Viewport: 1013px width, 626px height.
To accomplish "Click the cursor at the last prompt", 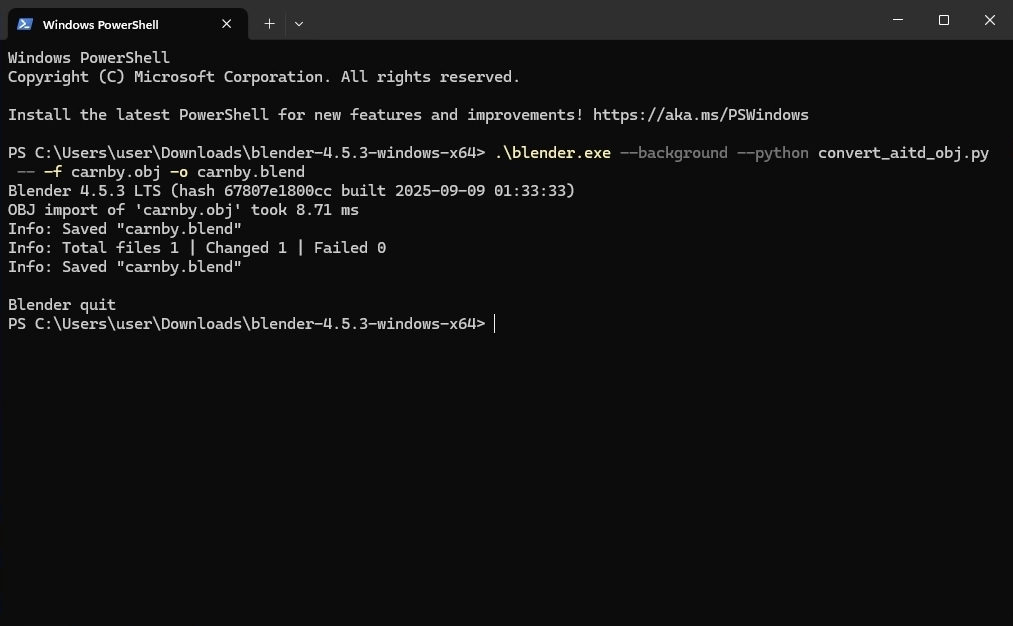I will point(494,324).
